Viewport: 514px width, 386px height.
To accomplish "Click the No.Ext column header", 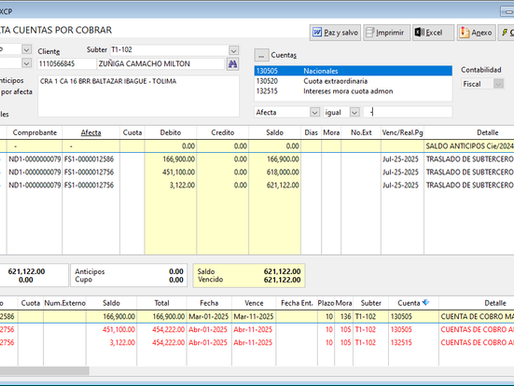I will [x=361, y=132].
